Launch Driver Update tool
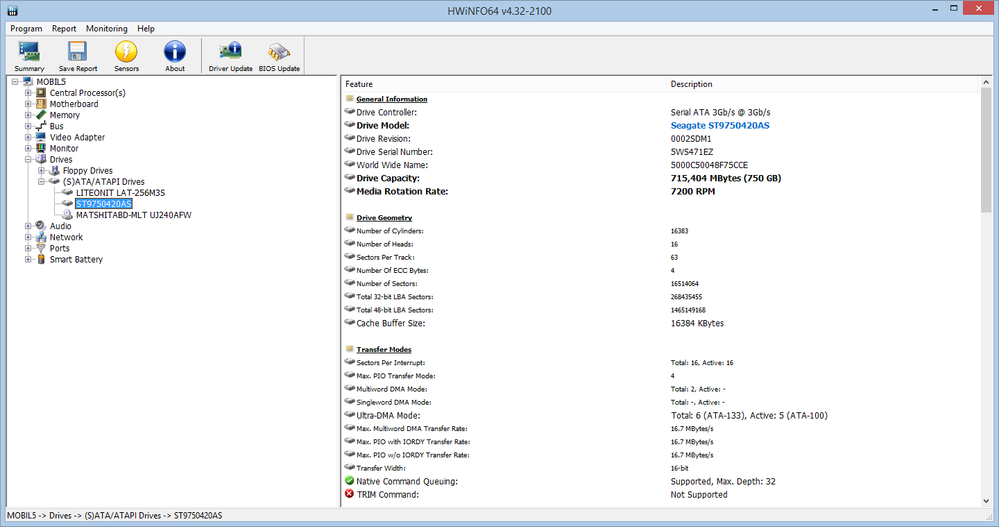This screenshot has width=999, height=527. [231, 52]
